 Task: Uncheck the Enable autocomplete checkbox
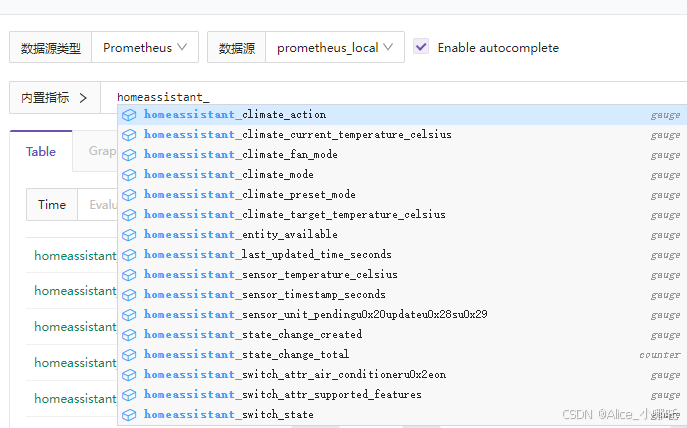tap(421, 46)
